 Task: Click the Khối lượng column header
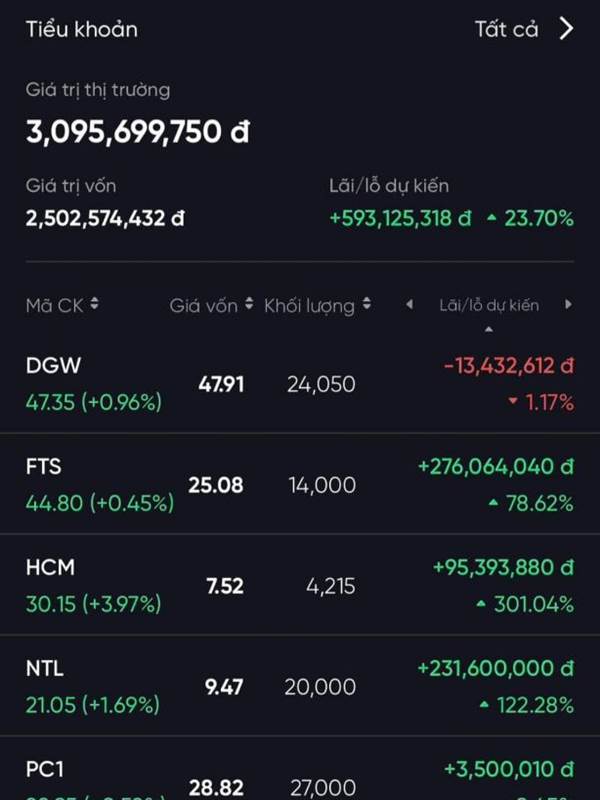(309, 305)
